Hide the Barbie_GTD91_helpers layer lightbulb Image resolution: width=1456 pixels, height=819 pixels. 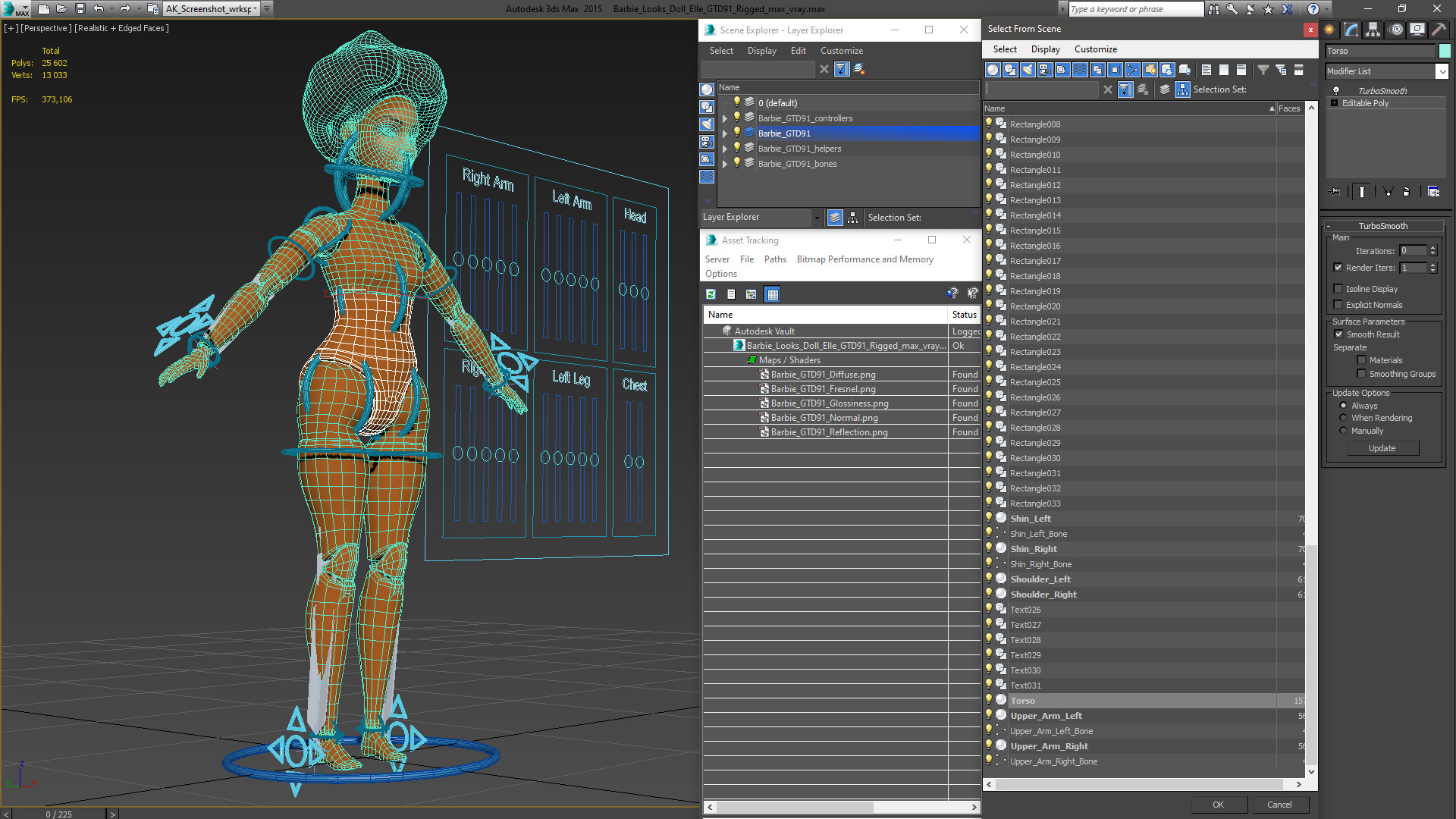click(x=736, y=148)
